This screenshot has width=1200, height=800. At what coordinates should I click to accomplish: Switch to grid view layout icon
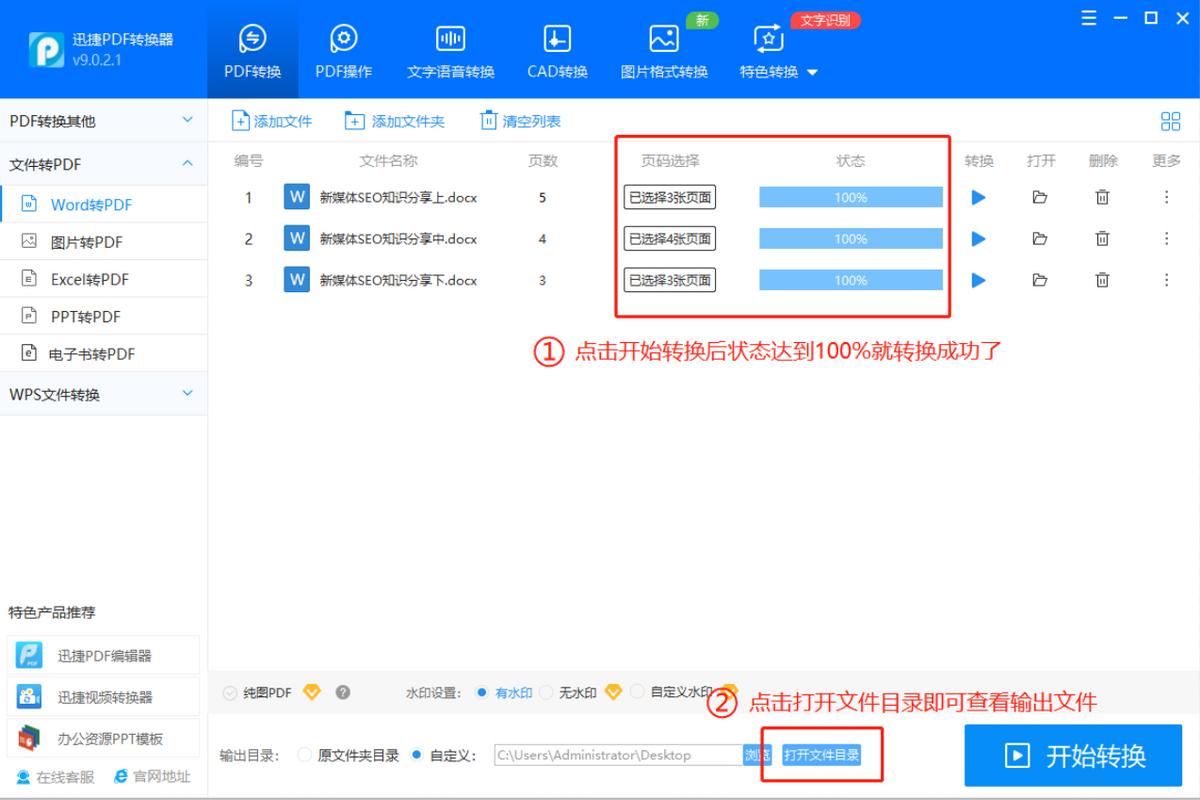pos(1170,120)
